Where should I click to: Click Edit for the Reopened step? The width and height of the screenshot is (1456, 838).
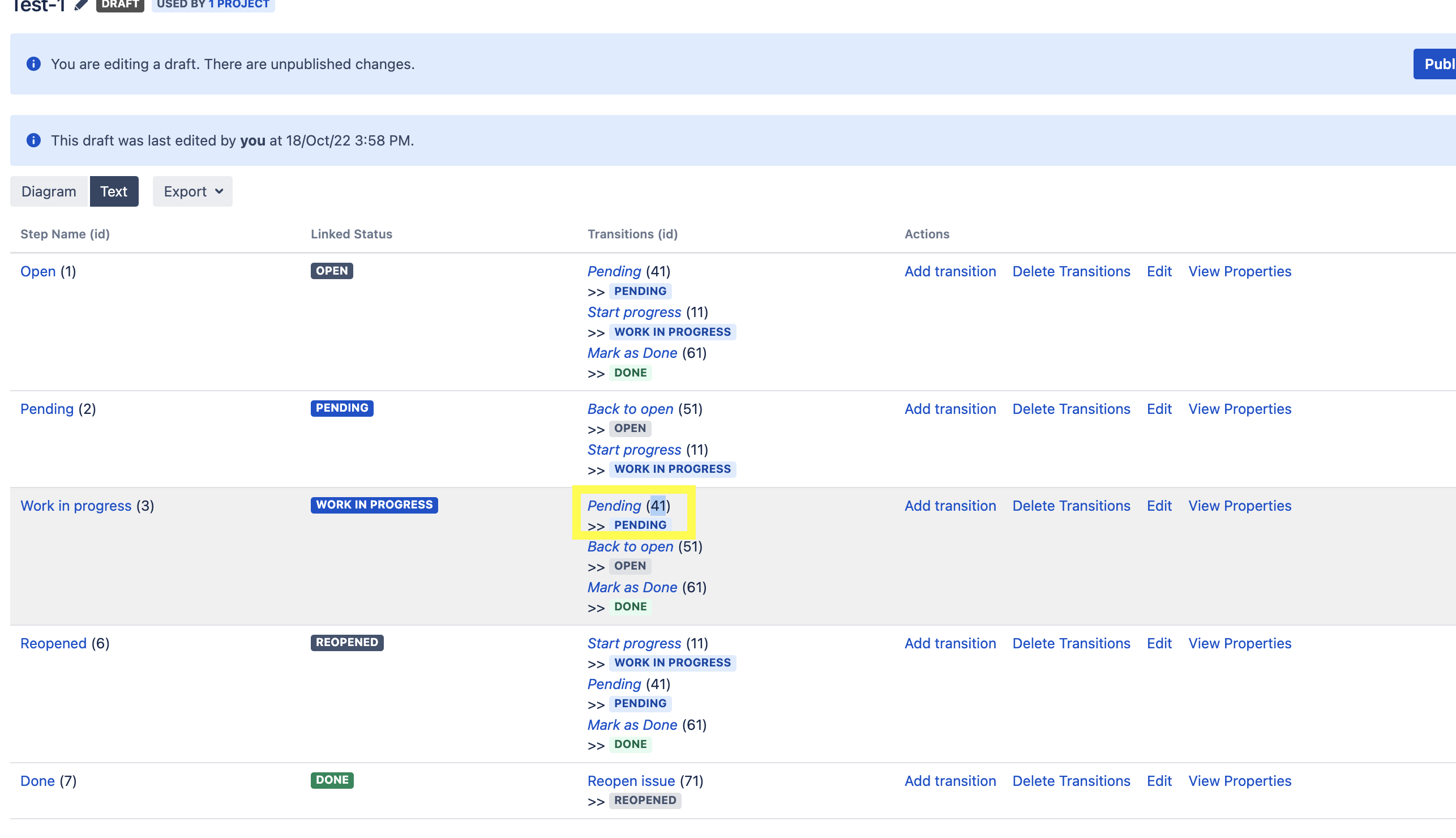(1158, 643)
